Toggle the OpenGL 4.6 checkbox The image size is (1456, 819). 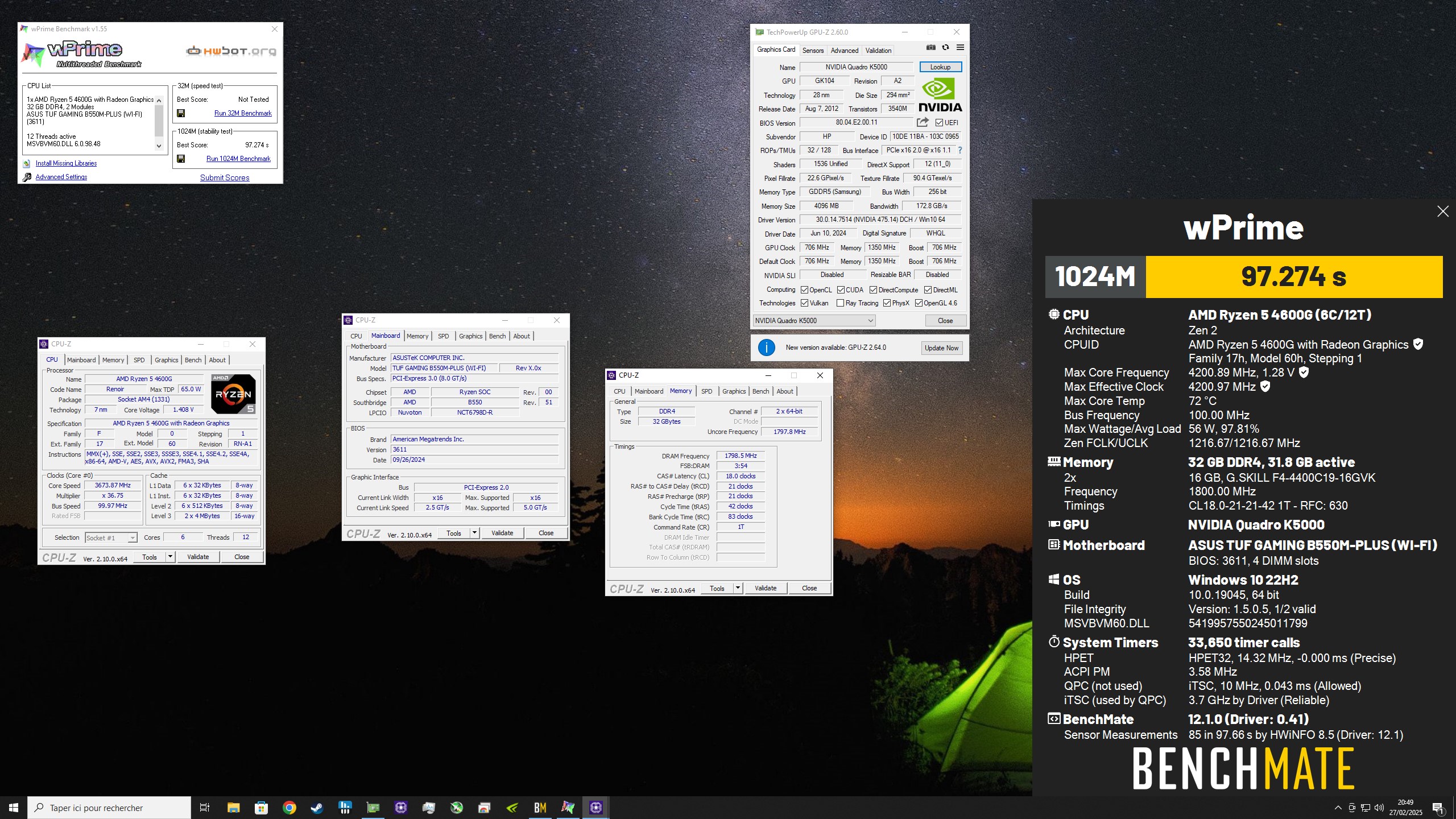point(919,303)
